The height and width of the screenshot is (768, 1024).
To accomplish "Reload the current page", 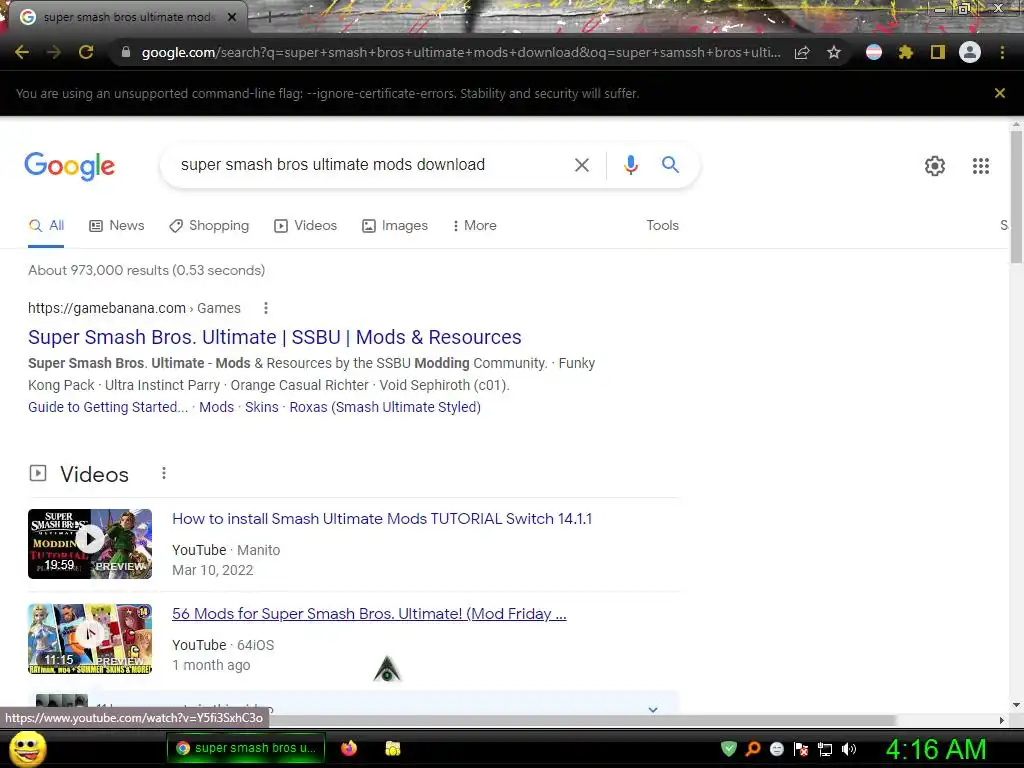I will (x=86, y=52).
